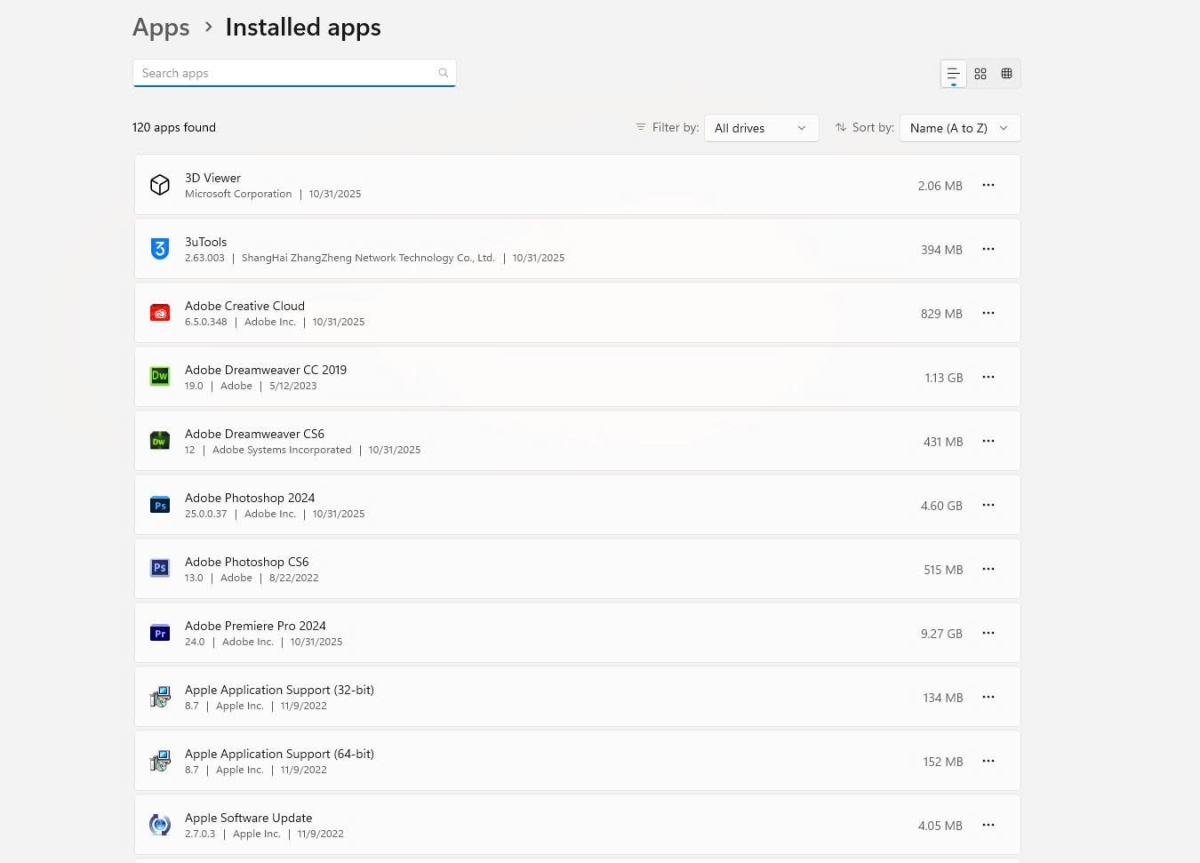1200x863 pixels.
Task: Open the Name (A to Z) sort dropdown
Action: (959, 128)
